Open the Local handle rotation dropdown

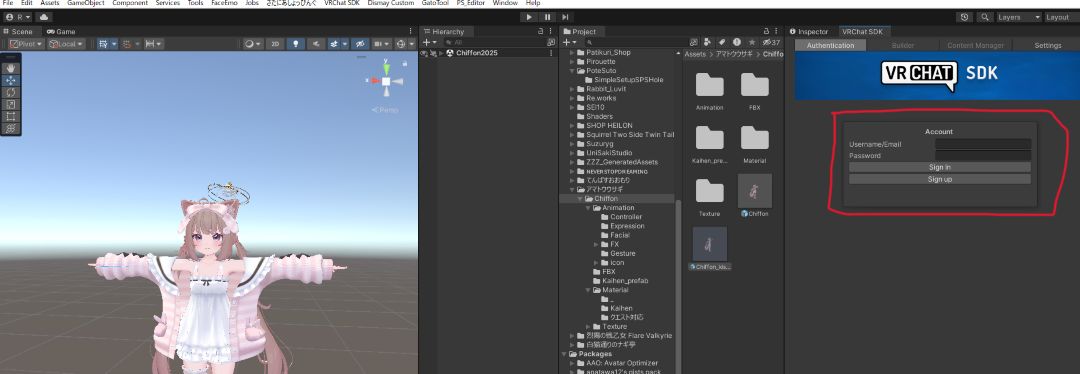[x=66, y=43]
